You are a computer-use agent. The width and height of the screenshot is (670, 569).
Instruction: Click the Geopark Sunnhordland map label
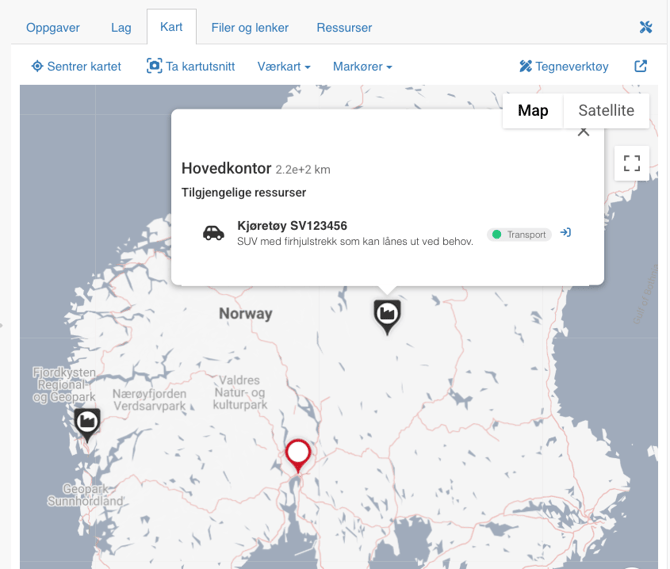[x=85, y=495]
